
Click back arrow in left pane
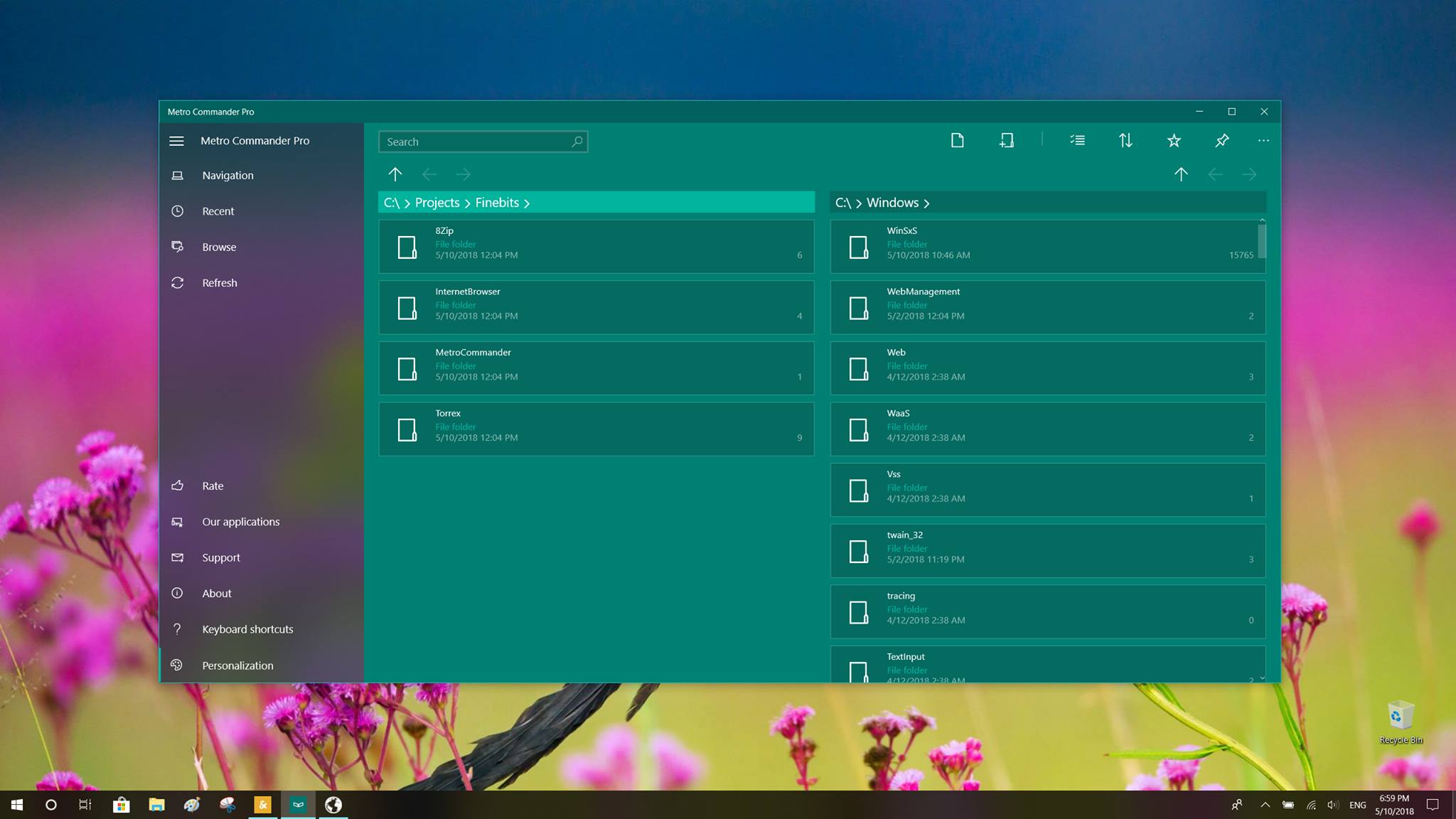click(429, 174)
